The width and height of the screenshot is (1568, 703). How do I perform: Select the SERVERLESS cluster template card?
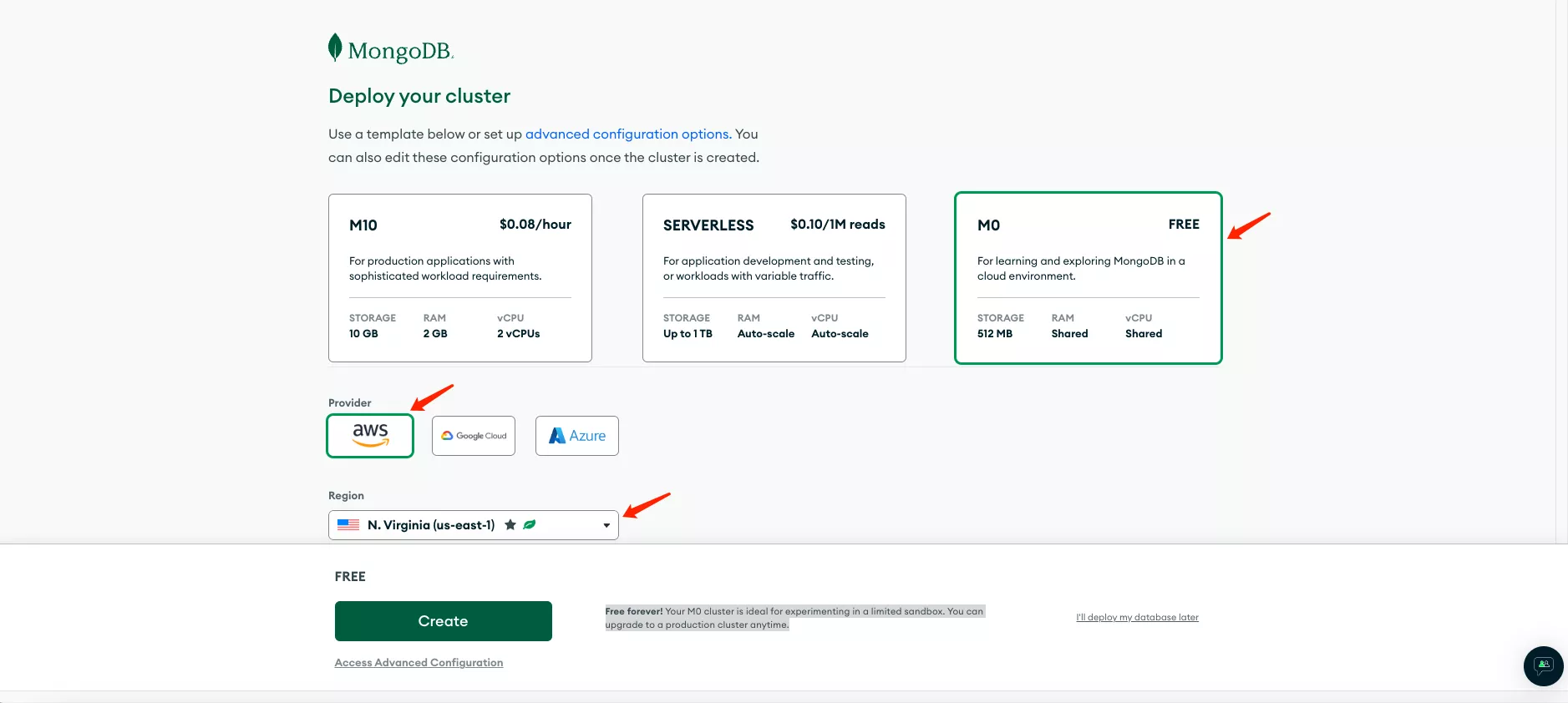pyautogui.click(x=774, y=278)
